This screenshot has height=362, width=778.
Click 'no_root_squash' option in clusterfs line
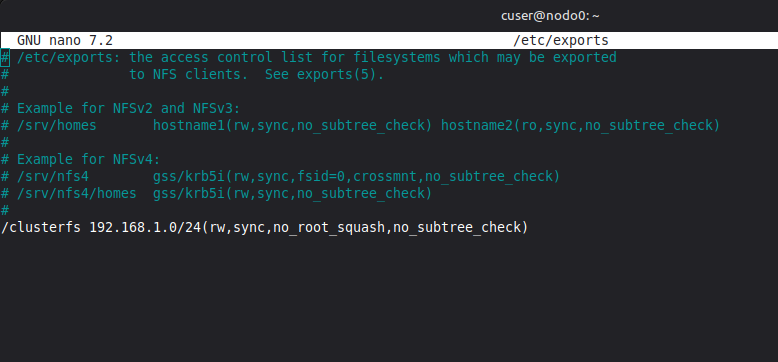329,228
